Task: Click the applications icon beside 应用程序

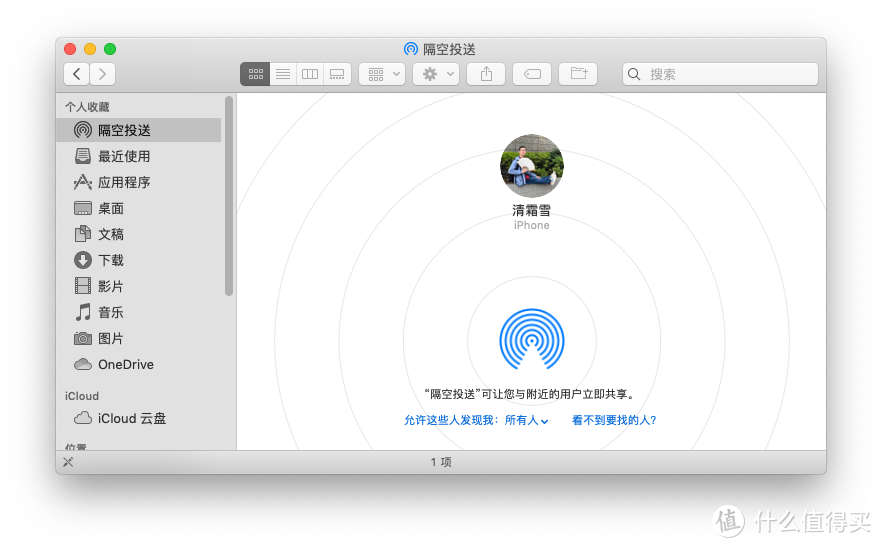Action: coord(83,182)
